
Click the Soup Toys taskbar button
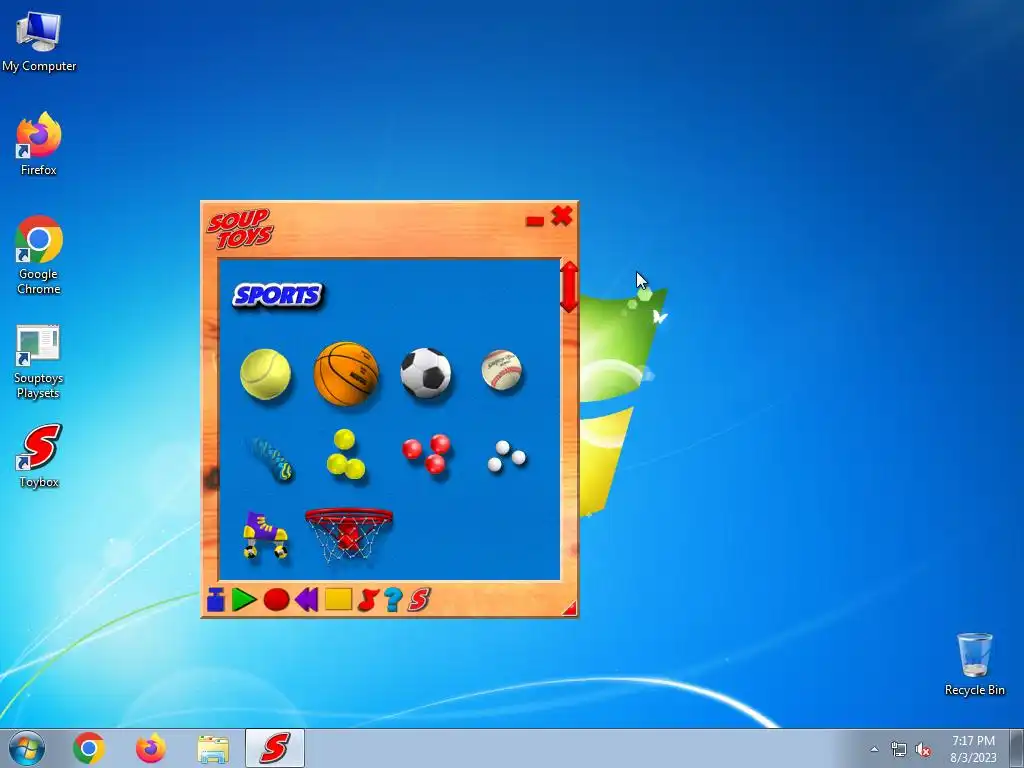[275, 748]
